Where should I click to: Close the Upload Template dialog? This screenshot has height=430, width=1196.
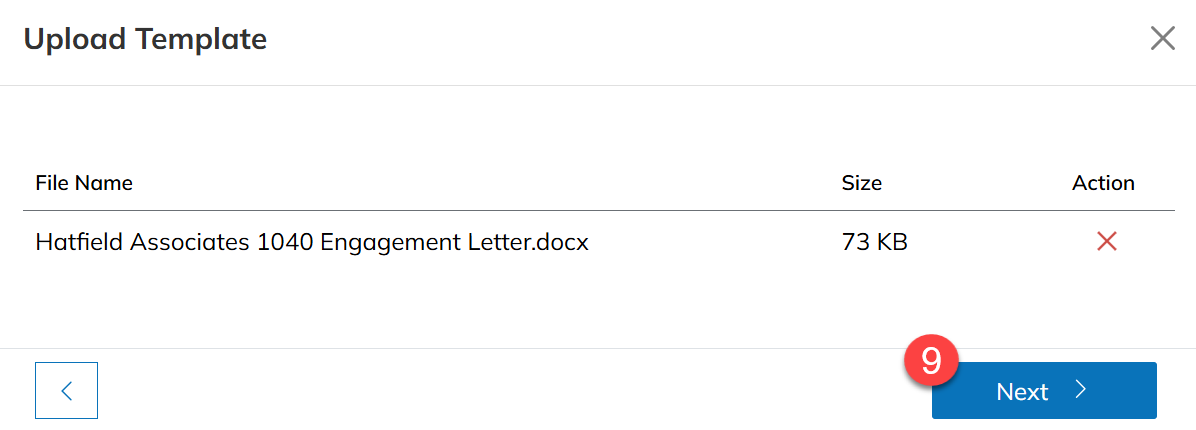(x=1162, y=38)
